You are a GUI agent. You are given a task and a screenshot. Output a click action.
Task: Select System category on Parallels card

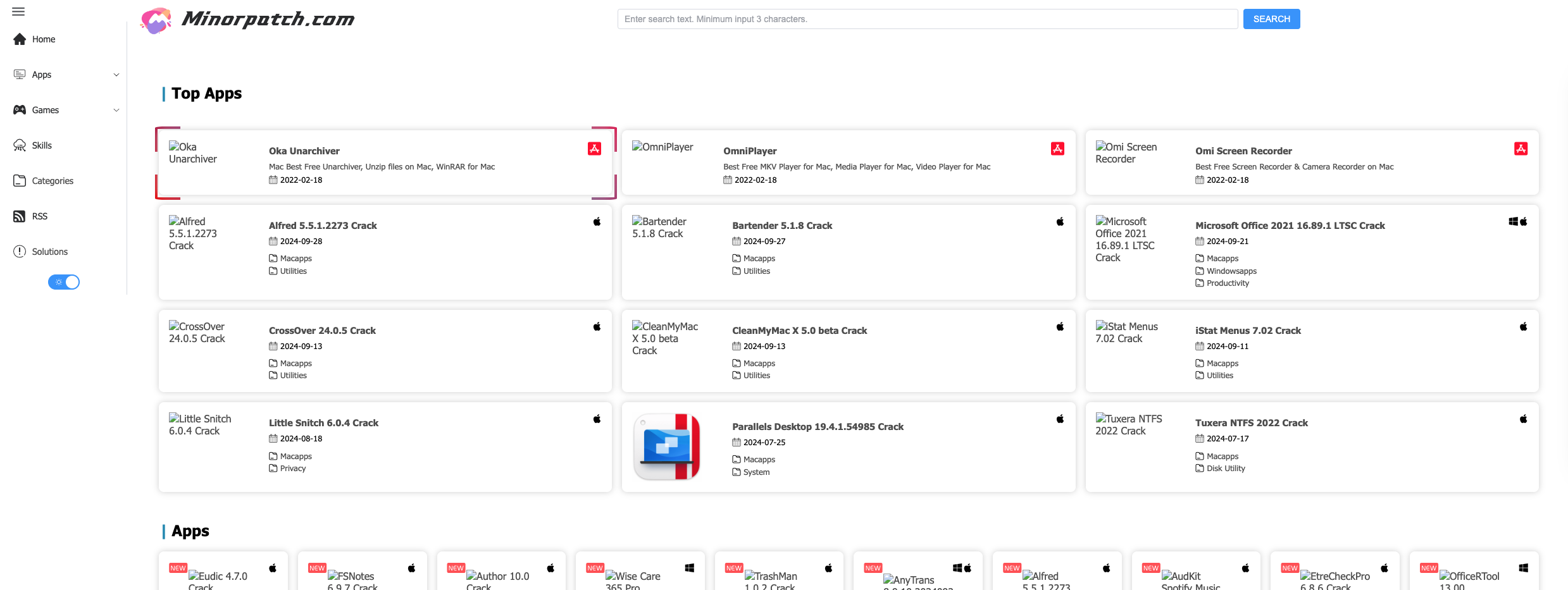757,472
